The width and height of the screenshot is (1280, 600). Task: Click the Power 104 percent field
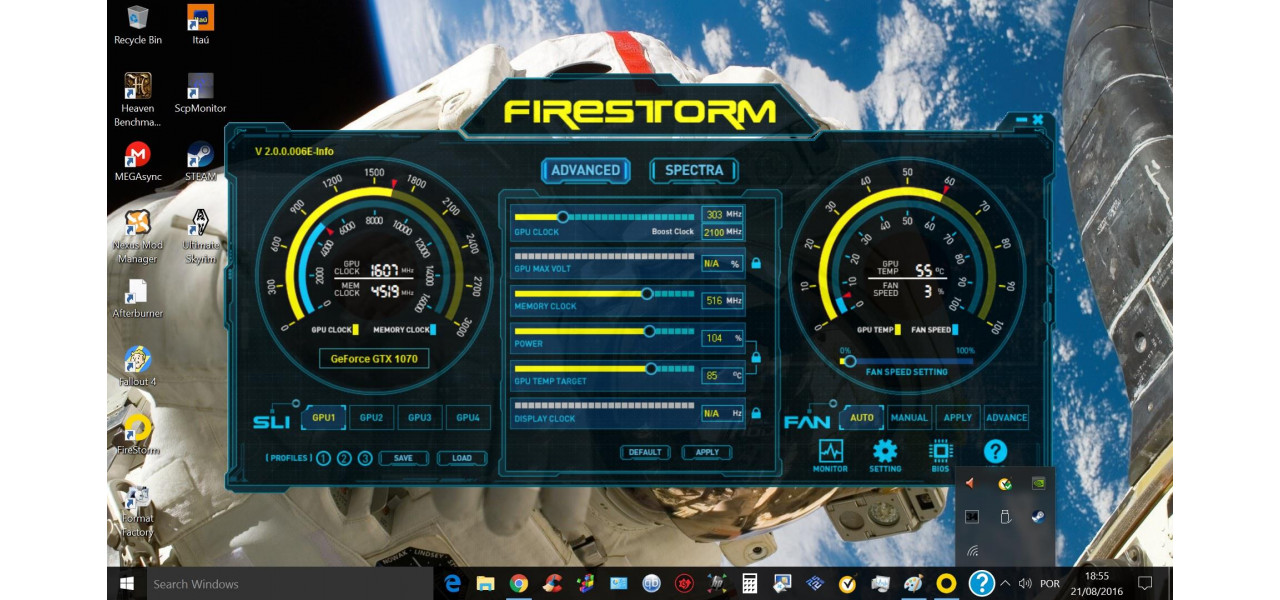[723, 338]
